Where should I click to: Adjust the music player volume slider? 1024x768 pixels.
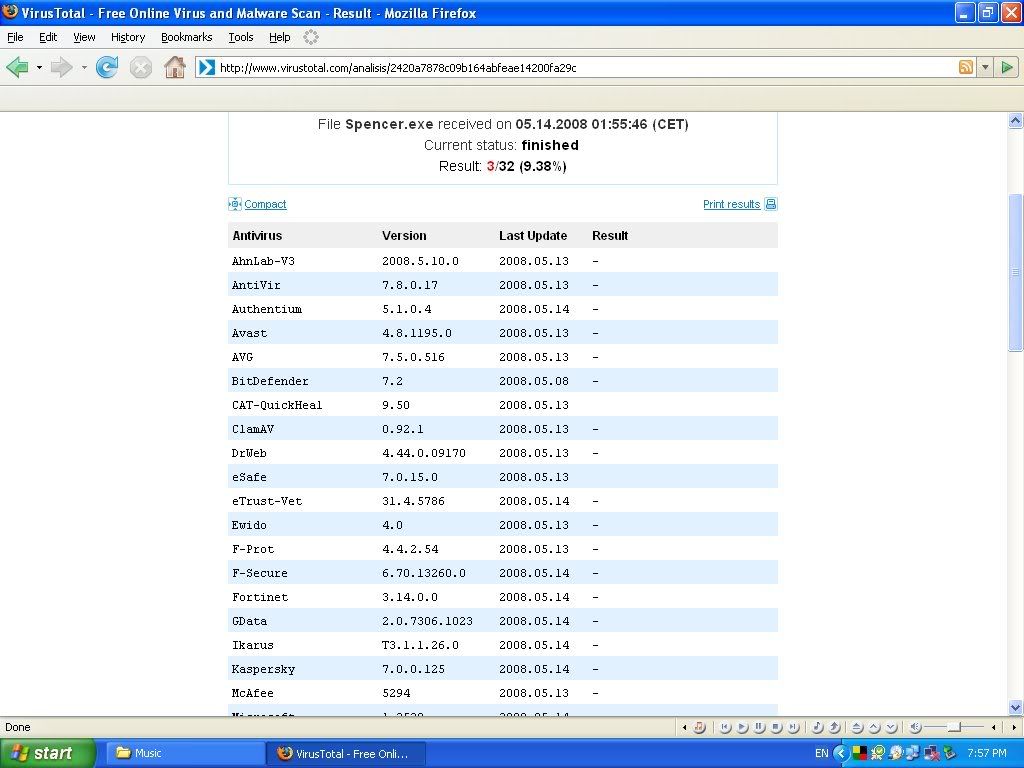point(954,727)
